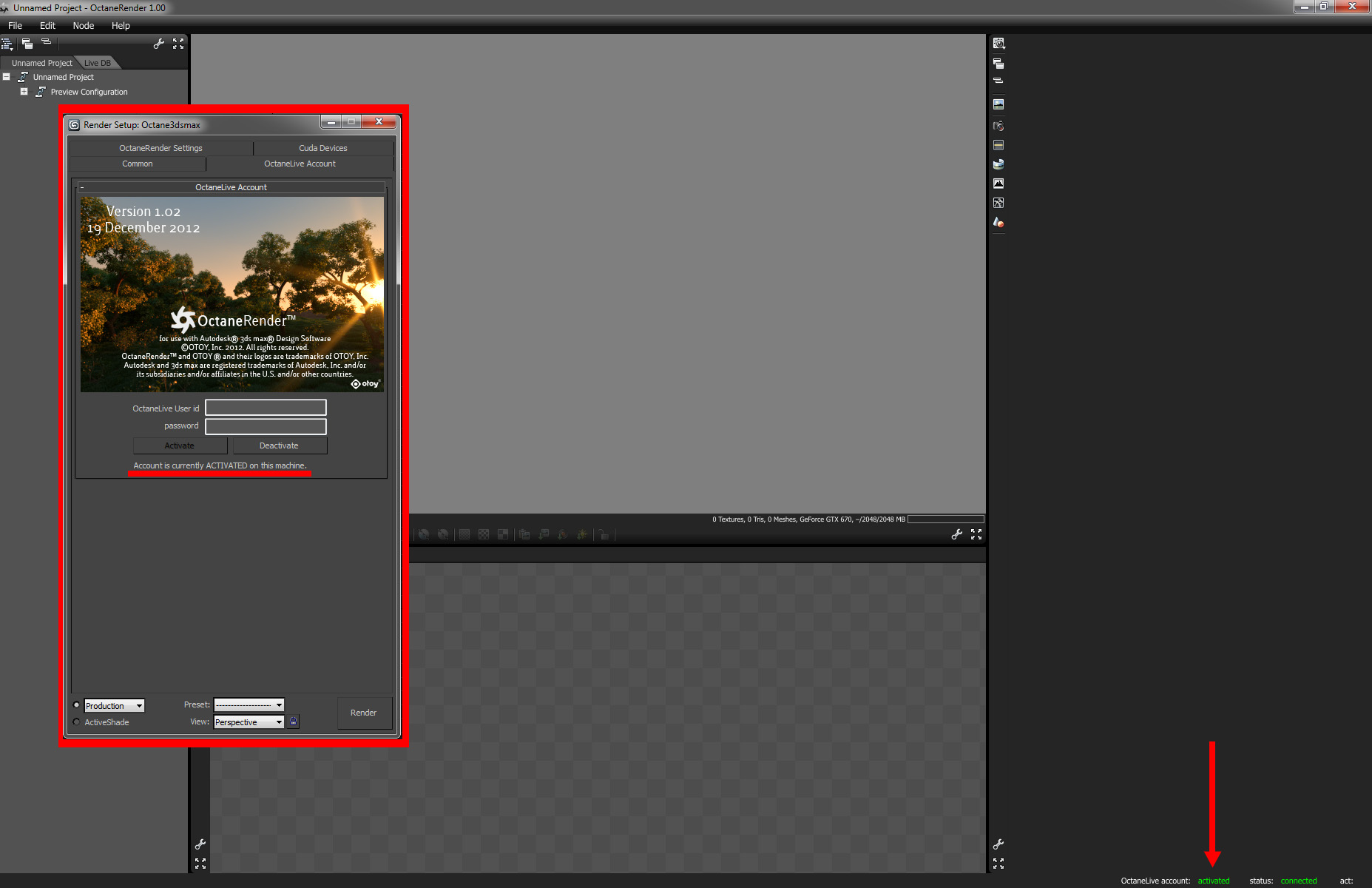Image resolution: width=1372 pixels, height=888 pixels.
Task: Click the OctaneRender splash image
Action: [232, 294]
